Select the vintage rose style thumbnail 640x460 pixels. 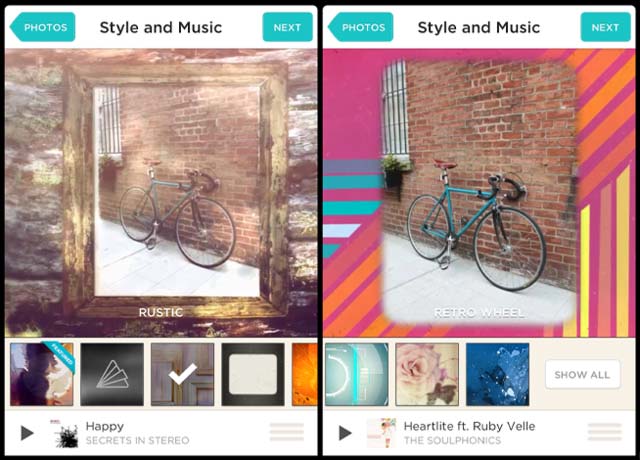click(427, 374)
